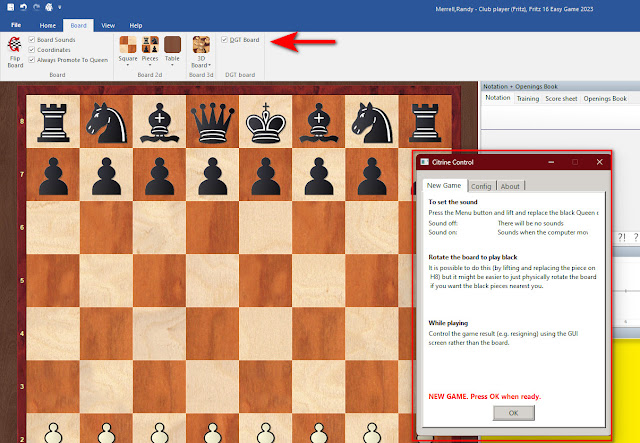Select the Board ribbon tab
The width and height of the screenshot is (640, 443).
click(78, 25)
